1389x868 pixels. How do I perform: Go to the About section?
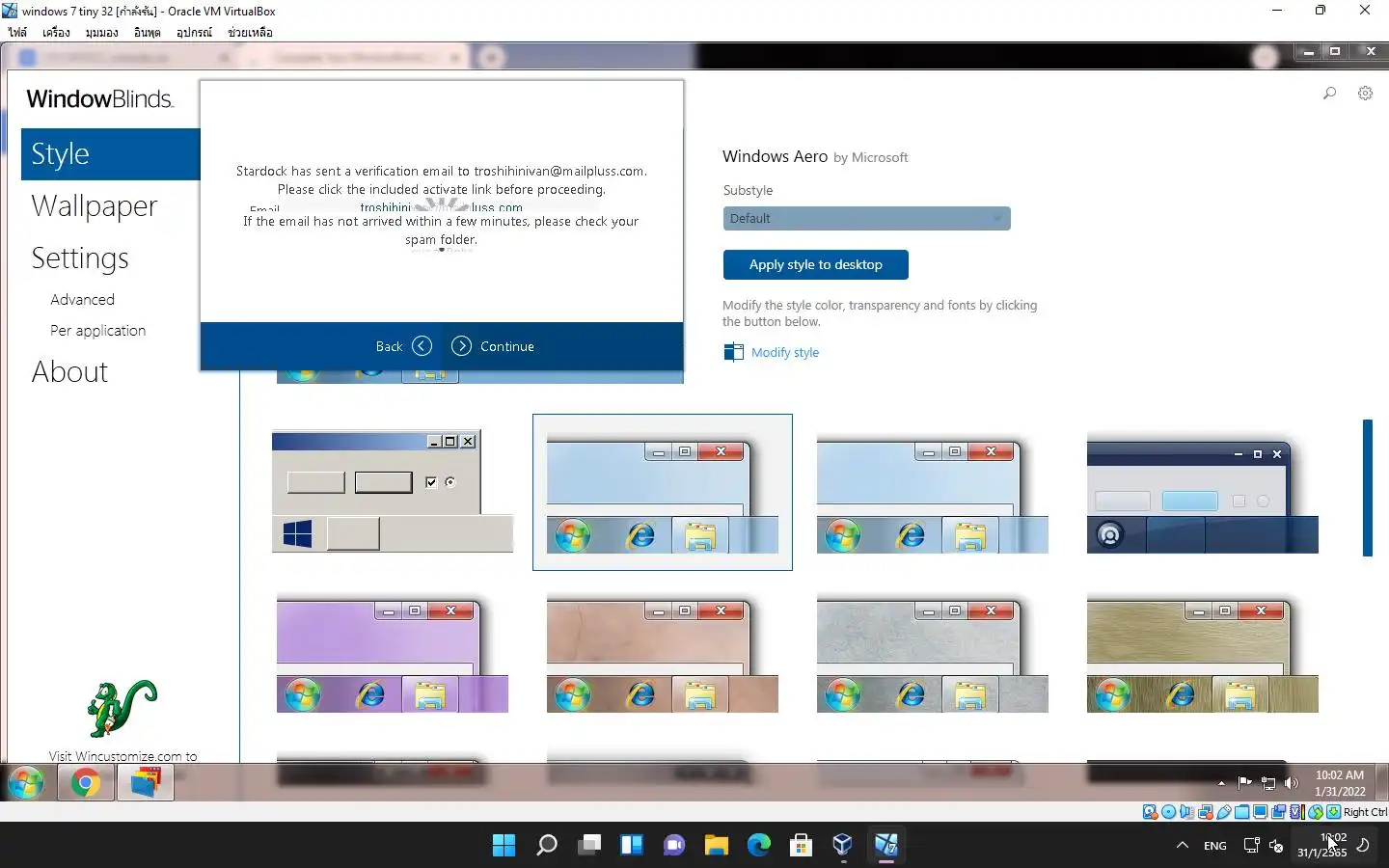coord(69,371)
